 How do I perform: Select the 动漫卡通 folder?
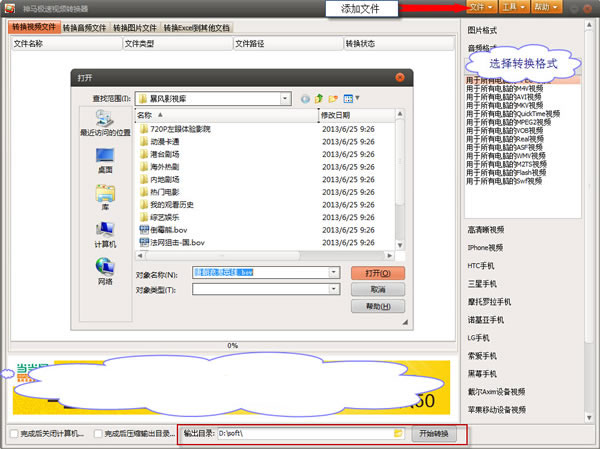[159, 142]
